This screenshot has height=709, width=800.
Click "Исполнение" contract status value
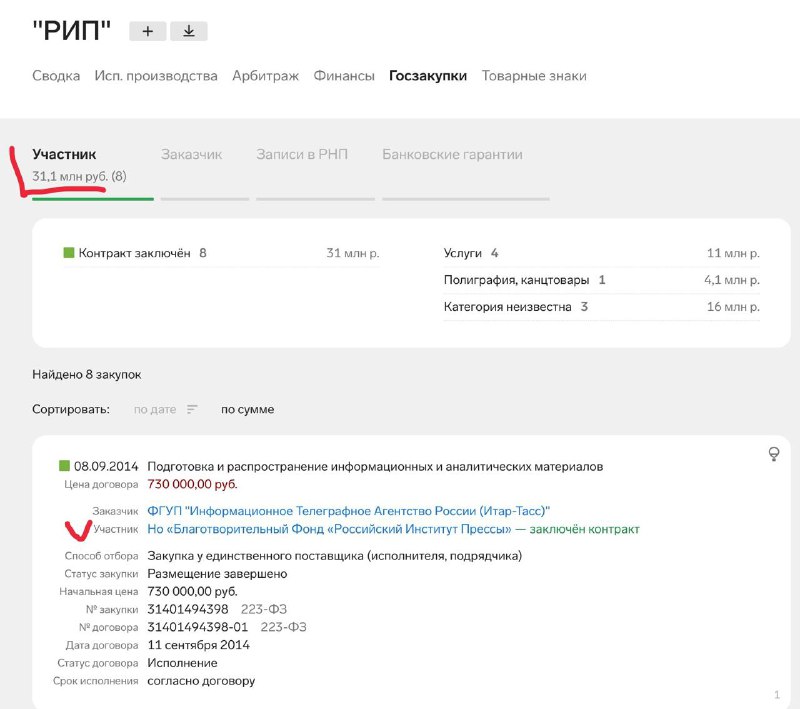(182, 663)
